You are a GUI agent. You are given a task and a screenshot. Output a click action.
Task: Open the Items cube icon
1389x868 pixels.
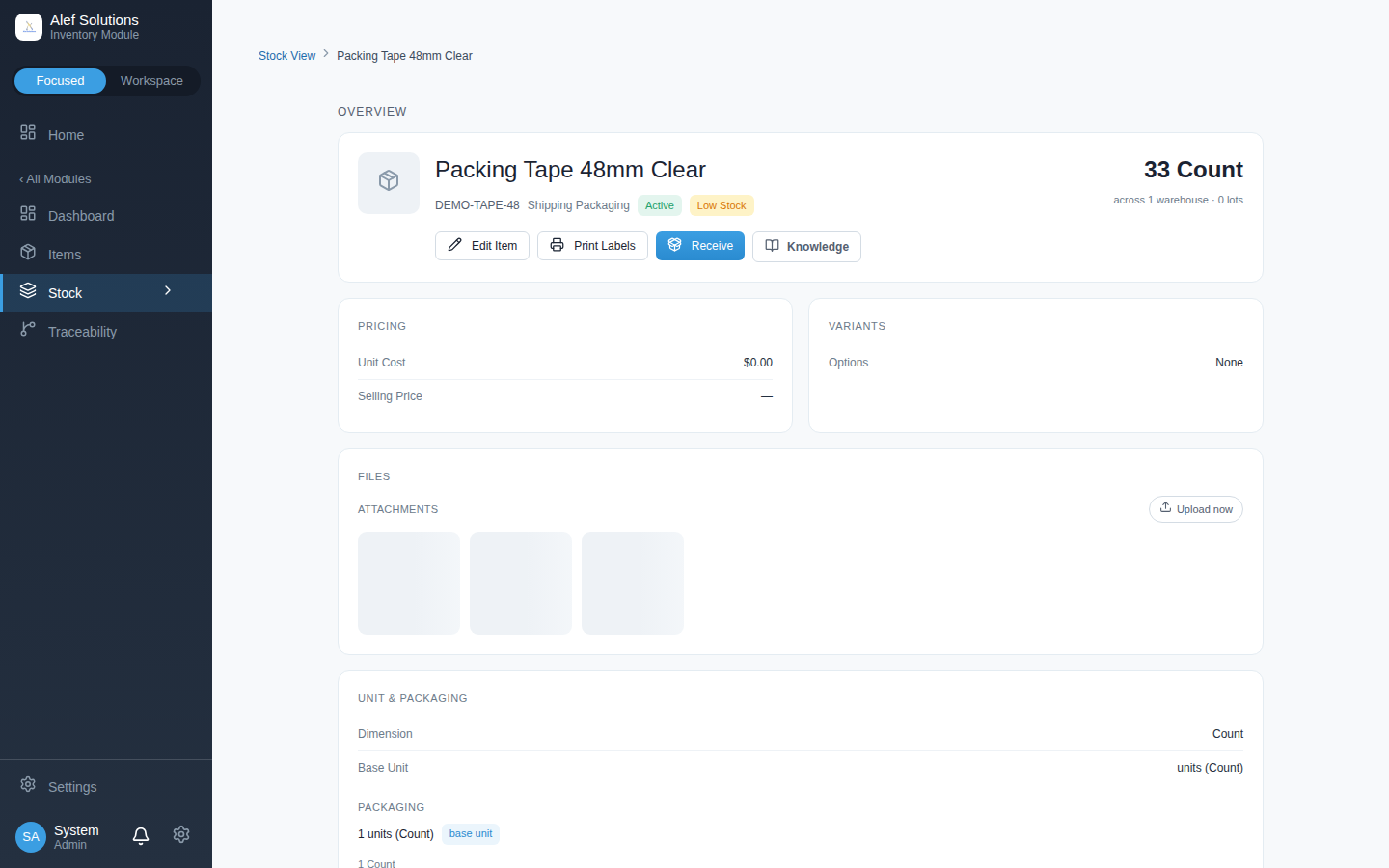point(28,253)
